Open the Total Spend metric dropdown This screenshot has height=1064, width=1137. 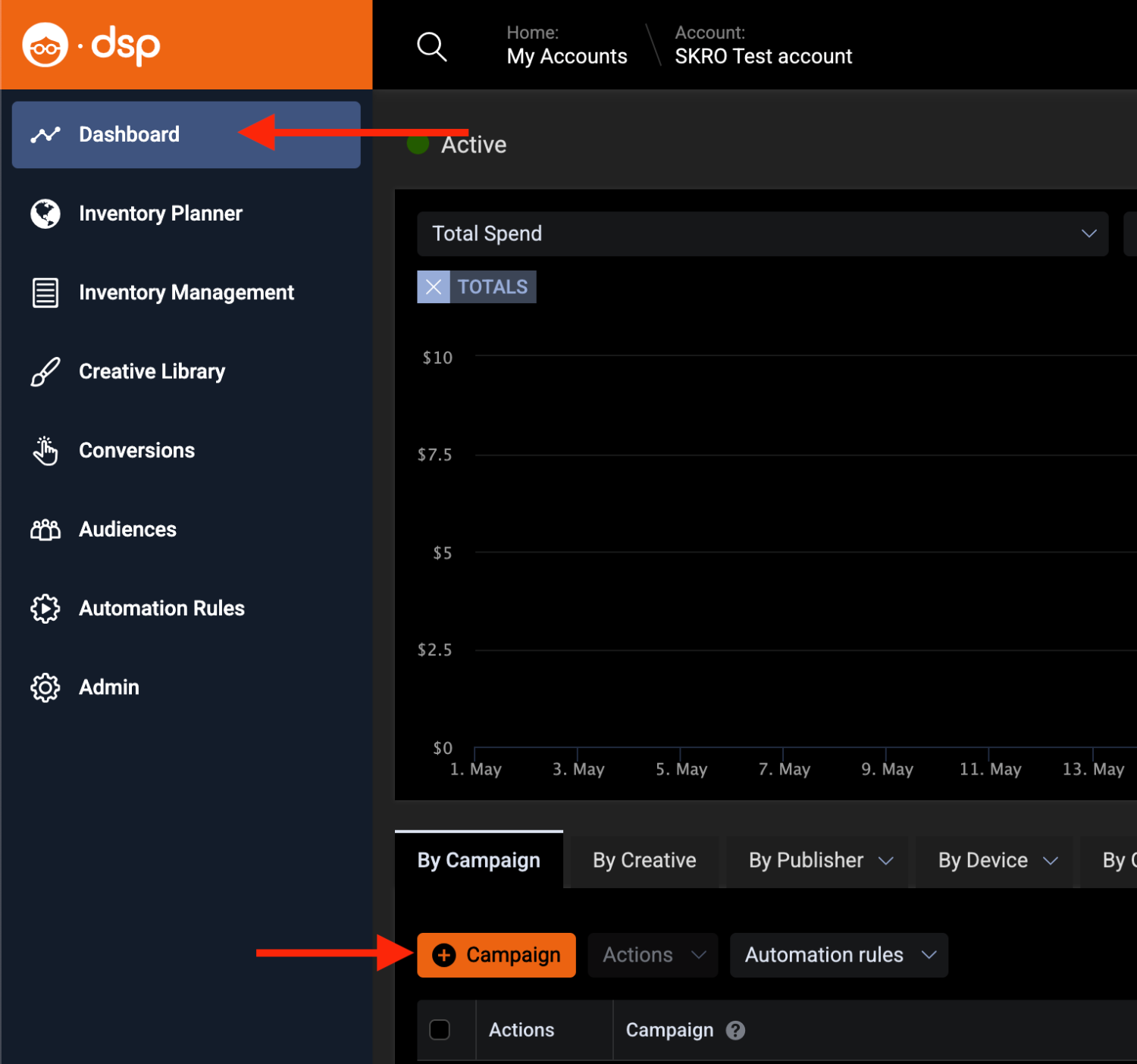(x=763, y=233)
